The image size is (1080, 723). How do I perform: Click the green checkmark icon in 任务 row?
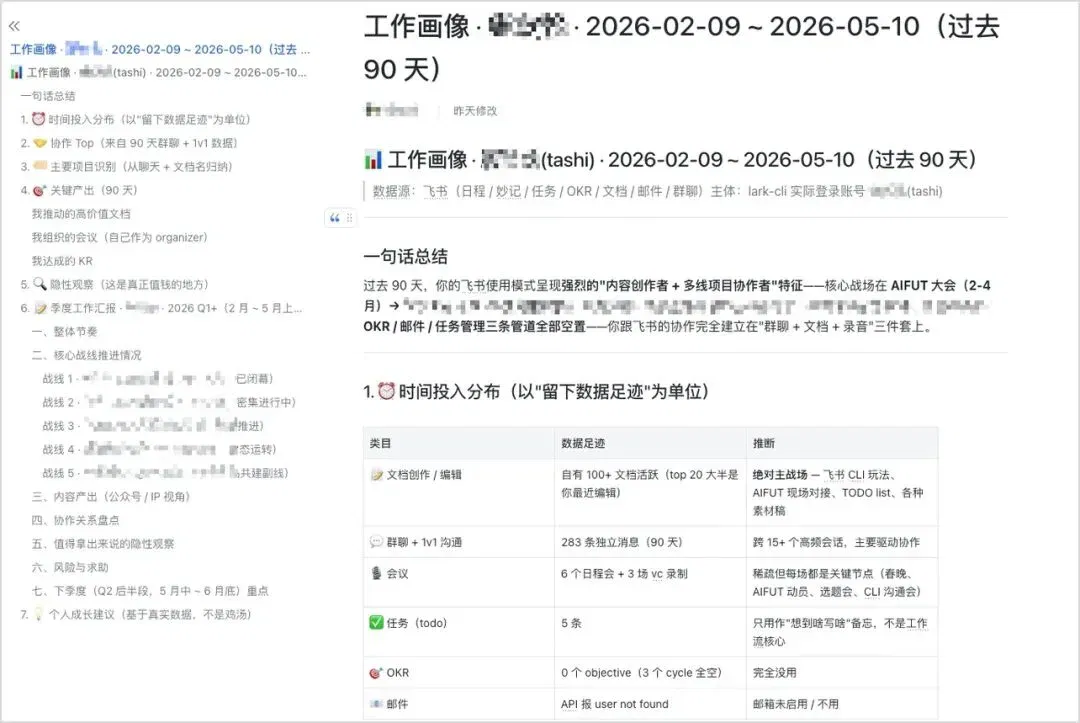tap(376, 622)
